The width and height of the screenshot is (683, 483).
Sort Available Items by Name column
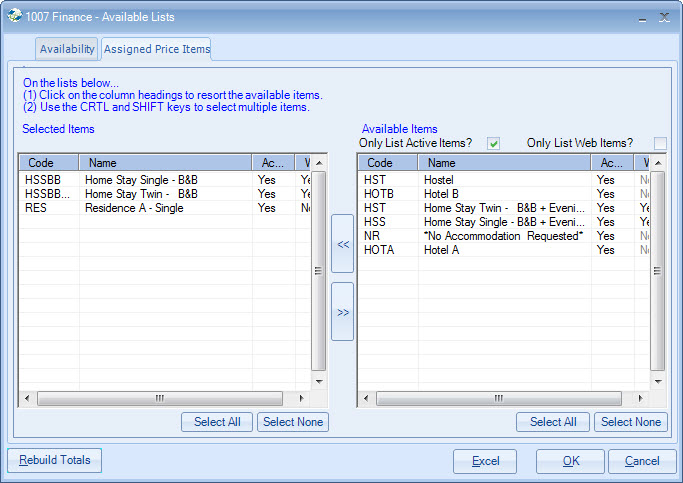tap(504, 163)
